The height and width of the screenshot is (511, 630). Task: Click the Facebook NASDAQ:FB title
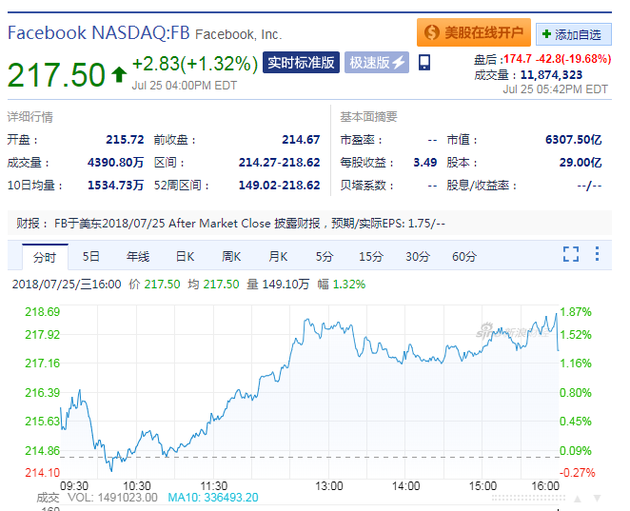pos(99,33)
